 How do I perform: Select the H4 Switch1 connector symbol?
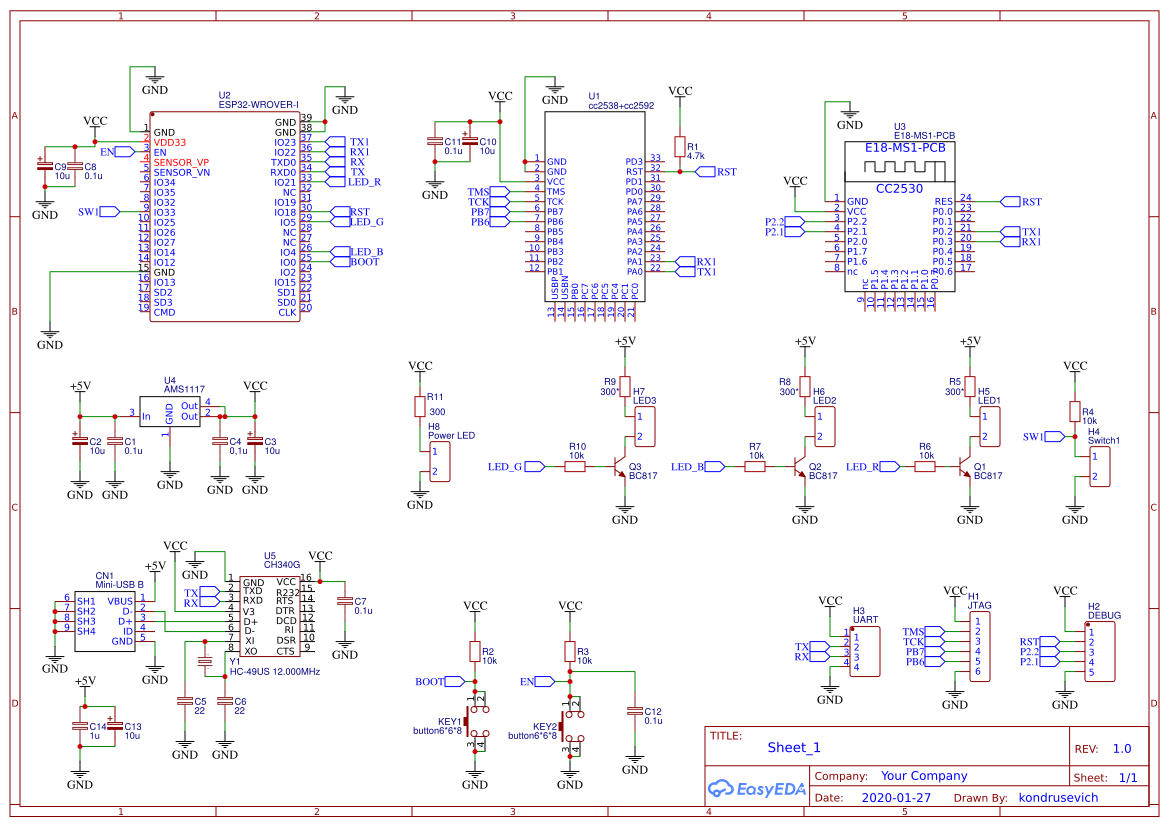tap(1100, 467)
